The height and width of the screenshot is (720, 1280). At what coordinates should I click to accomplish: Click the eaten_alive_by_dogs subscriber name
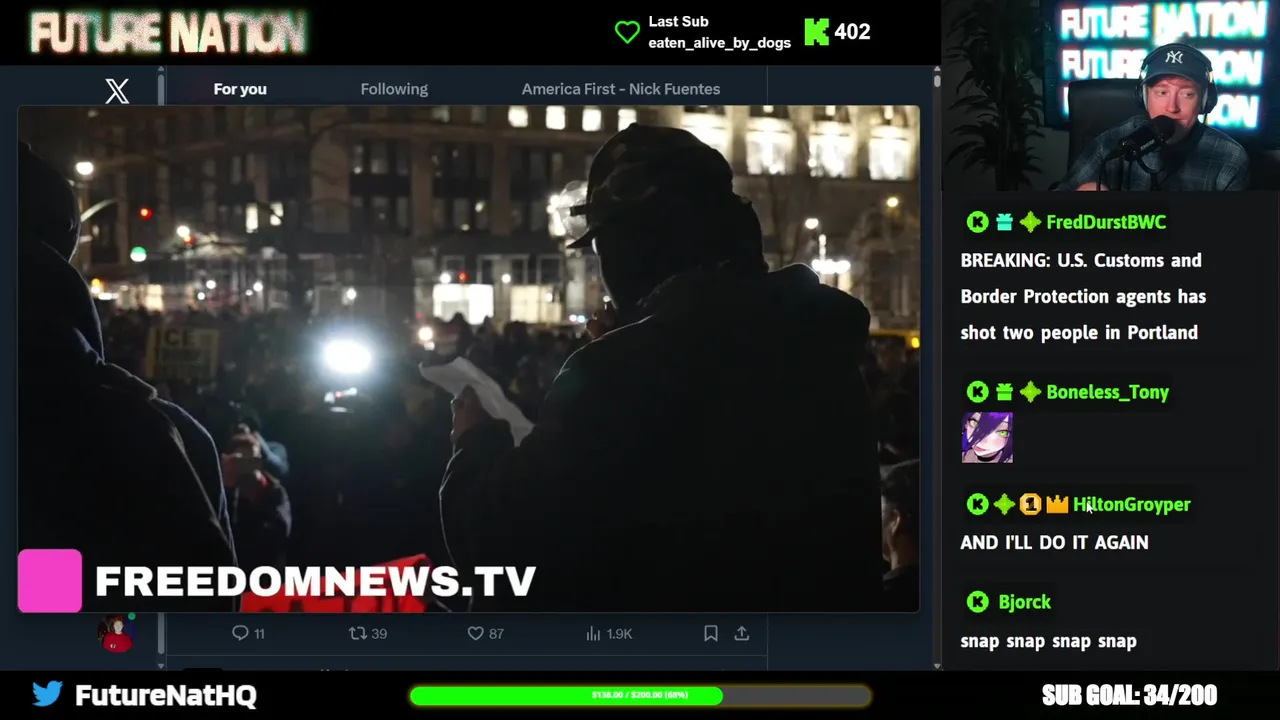[719, 42]
